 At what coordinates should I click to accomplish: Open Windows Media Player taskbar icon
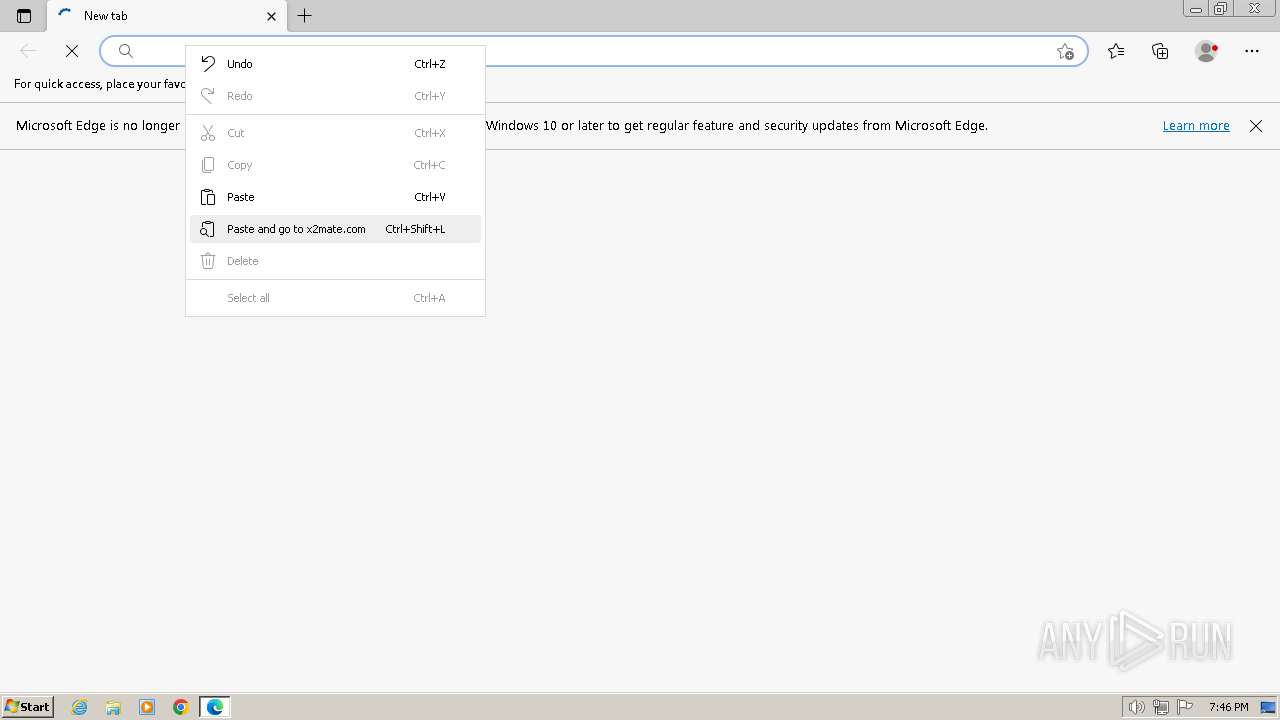tap(147, 707)
